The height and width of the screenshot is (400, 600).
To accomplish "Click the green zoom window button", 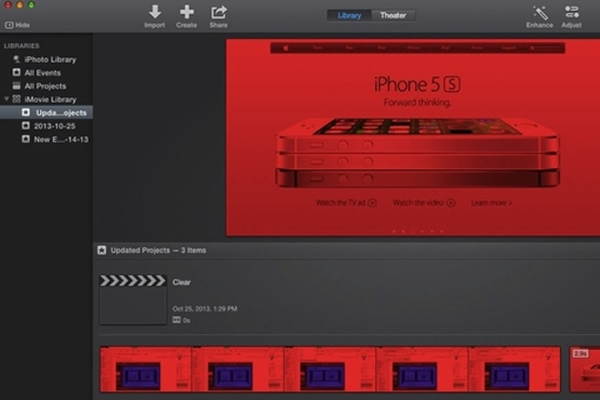I will tap(32, 5).
